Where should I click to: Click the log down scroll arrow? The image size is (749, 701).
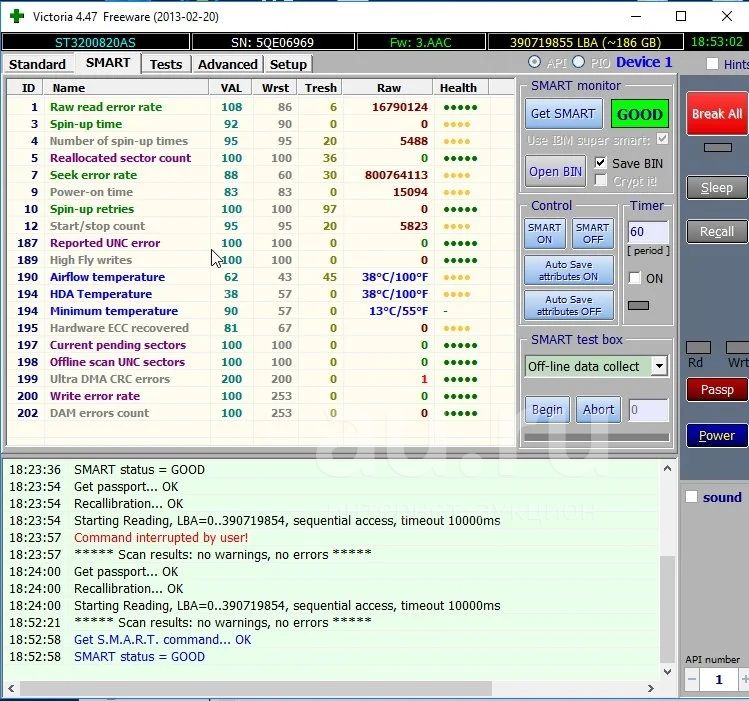(667, 671)
